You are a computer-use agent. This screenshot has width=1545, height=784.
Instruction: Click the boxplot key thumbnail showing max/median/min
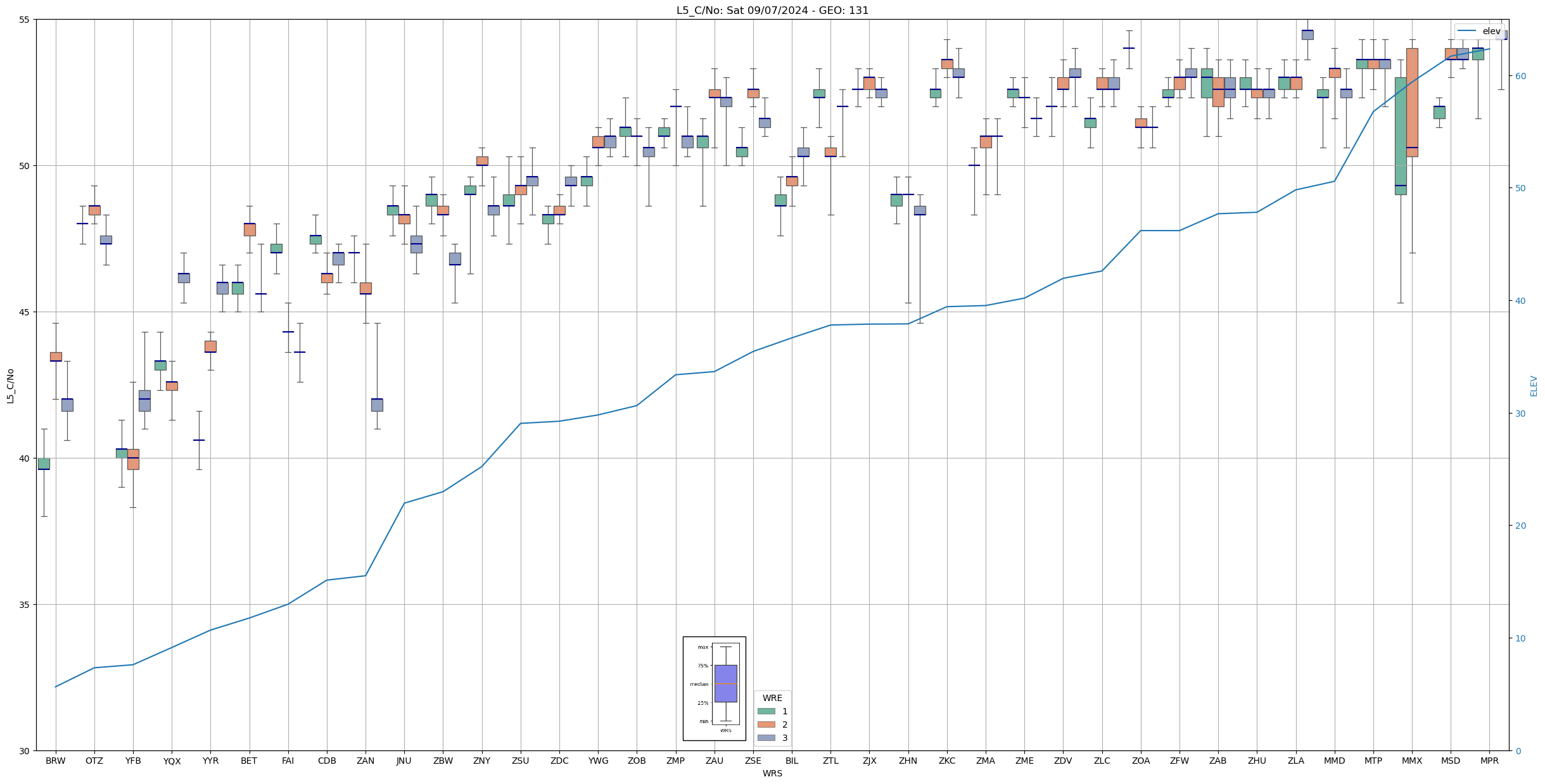pyautogui.click(x=714, y=688)
